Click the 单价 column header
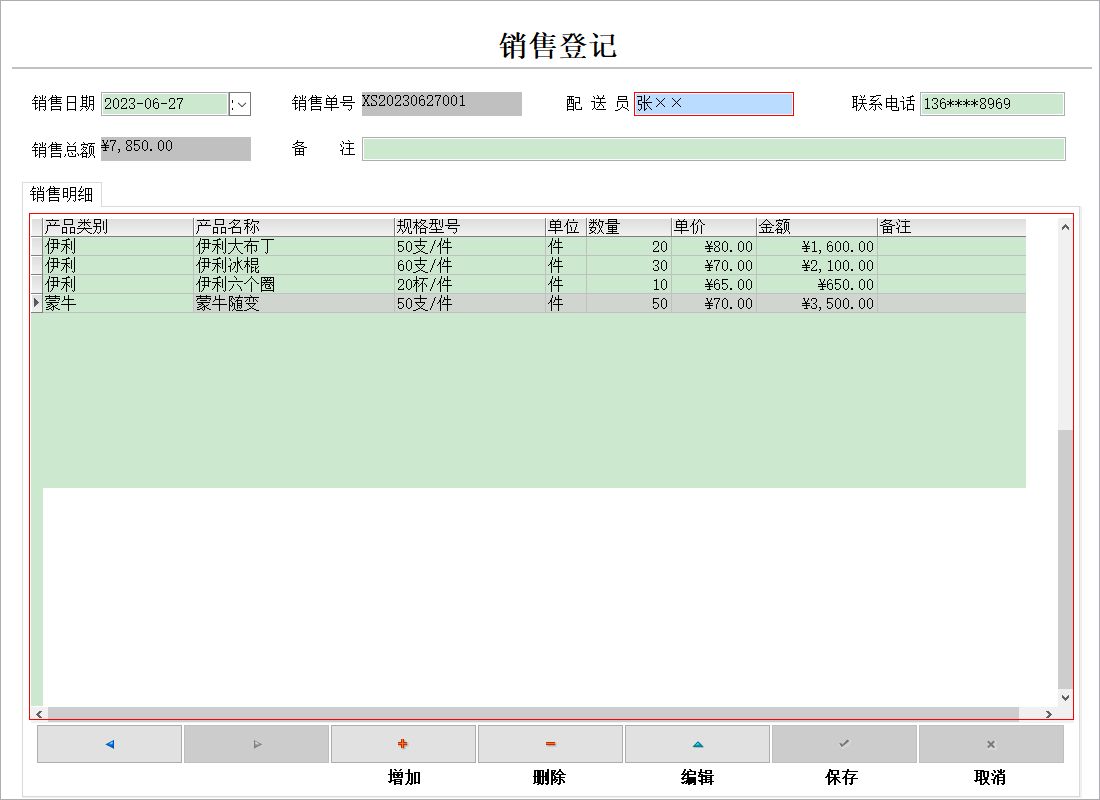The height and width of the screenshot is (800, 1100). 713,227
